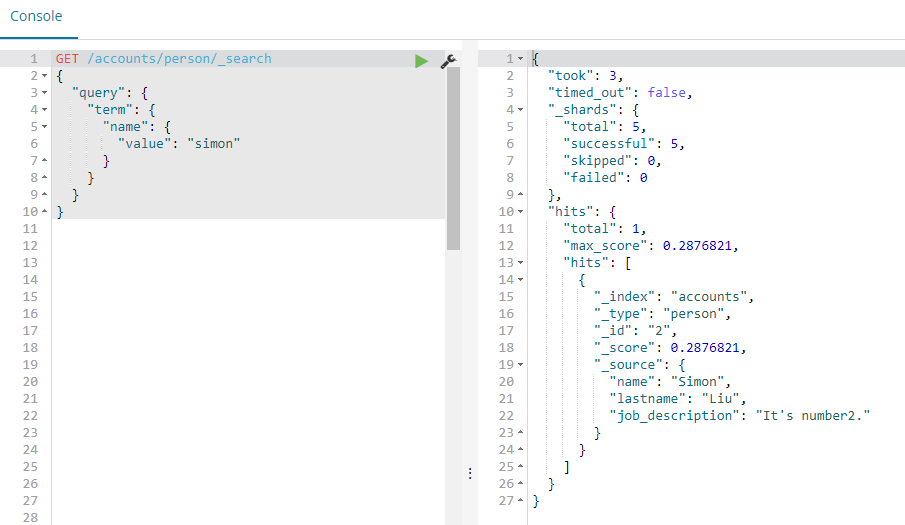The image size is (905, 525).
Task: Collapse "_source" fold arrow line 19
Action: pos(520,365)
